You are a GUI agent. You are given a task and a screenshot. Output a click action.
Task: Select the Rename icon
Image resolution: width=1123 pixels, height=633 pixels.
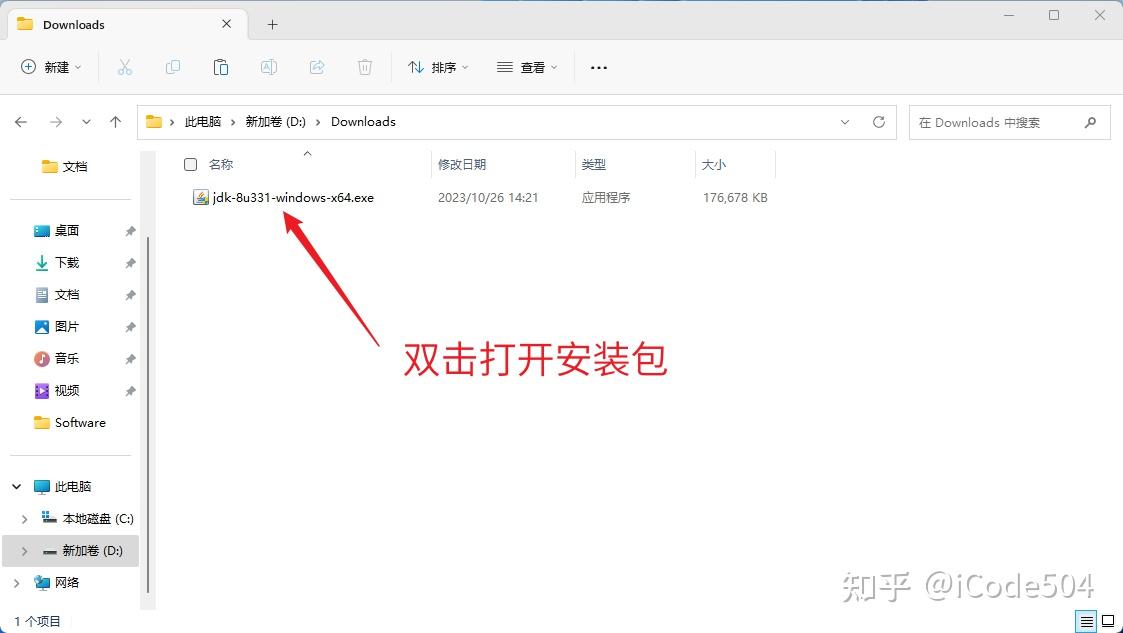coord(268,67)
